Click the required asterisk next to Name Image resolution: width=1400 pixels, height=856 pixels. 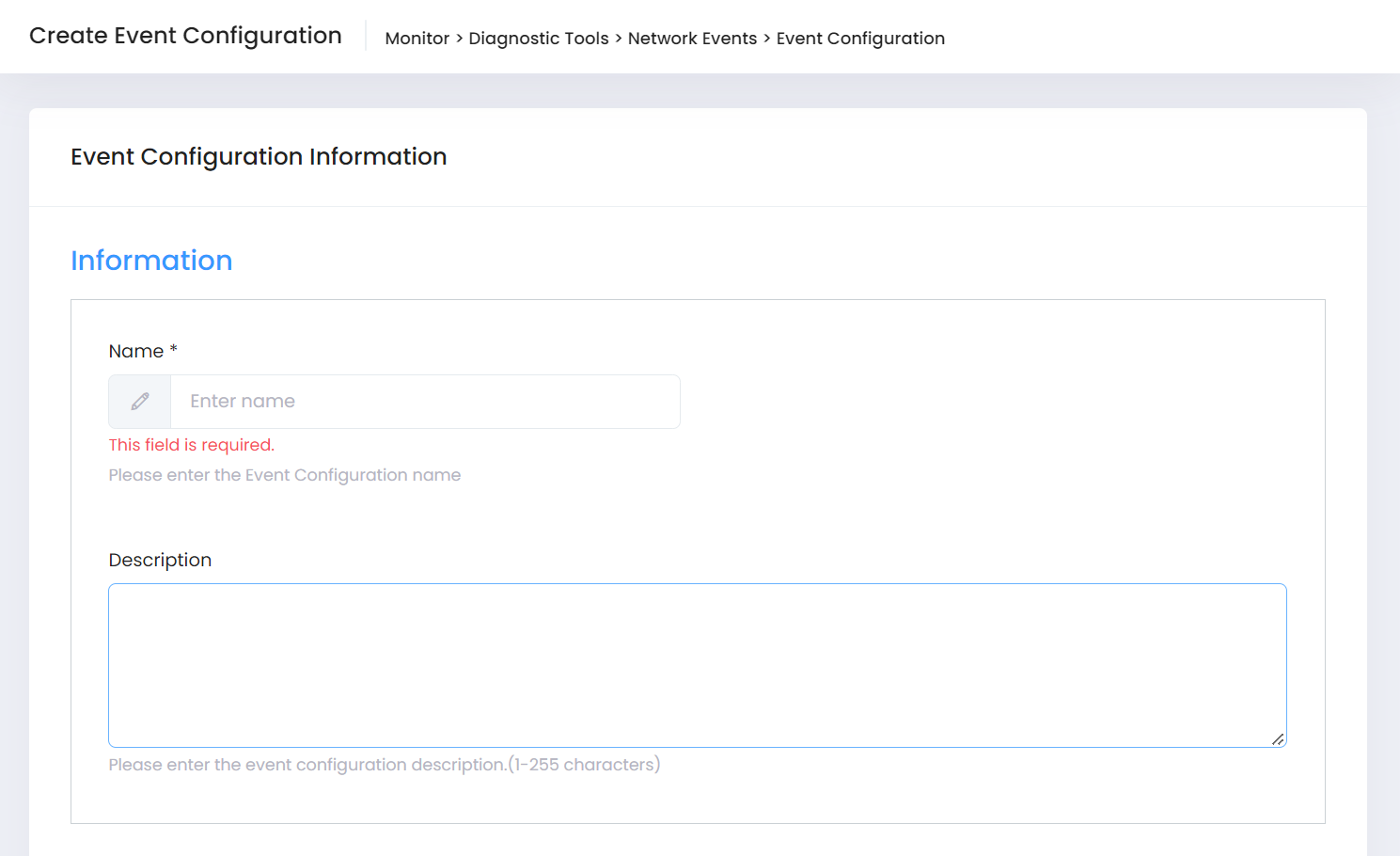click(x=173, y=349)
